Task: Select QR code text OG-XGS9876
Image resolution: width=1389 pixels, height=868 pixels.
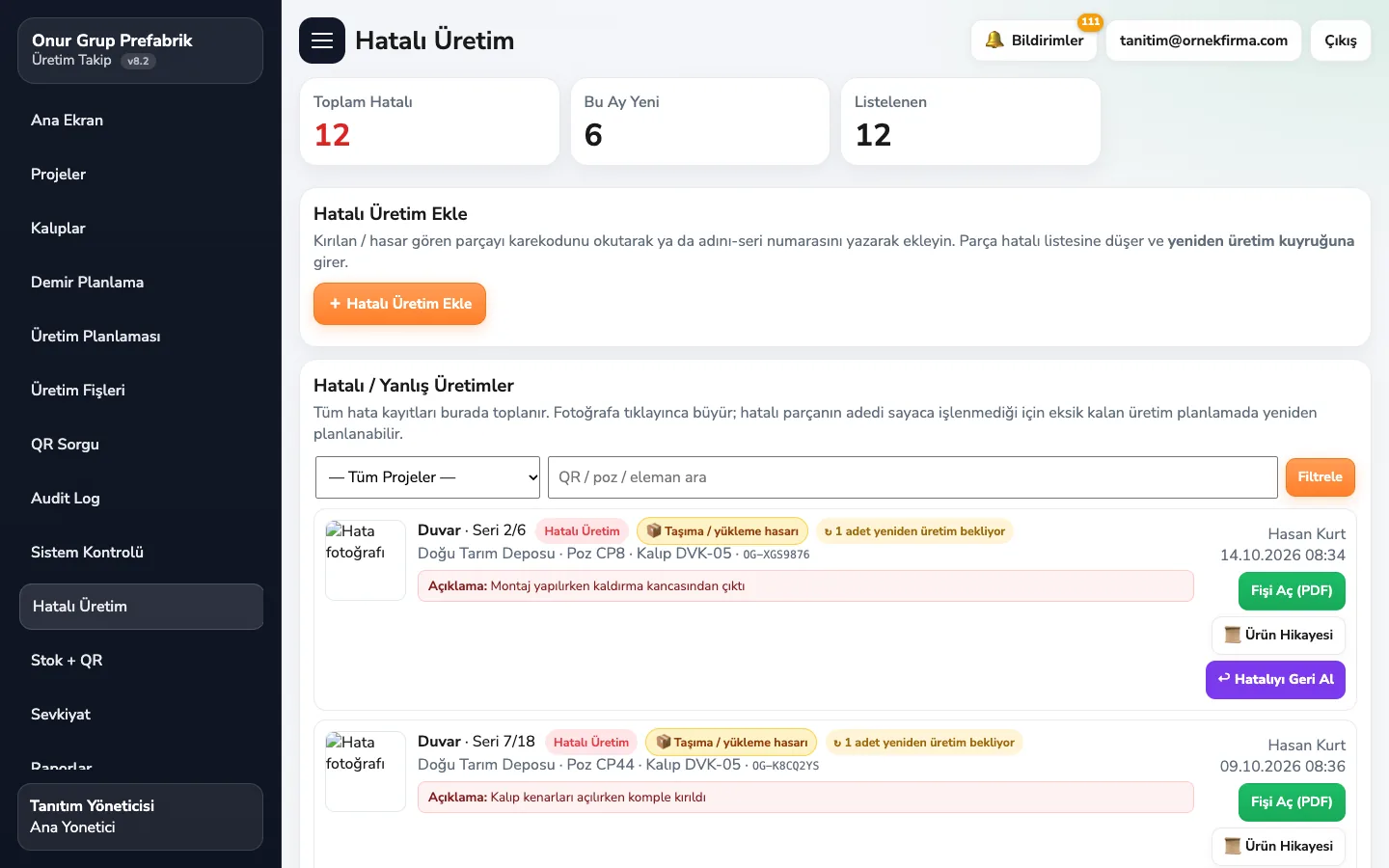Action: [776, 555]
